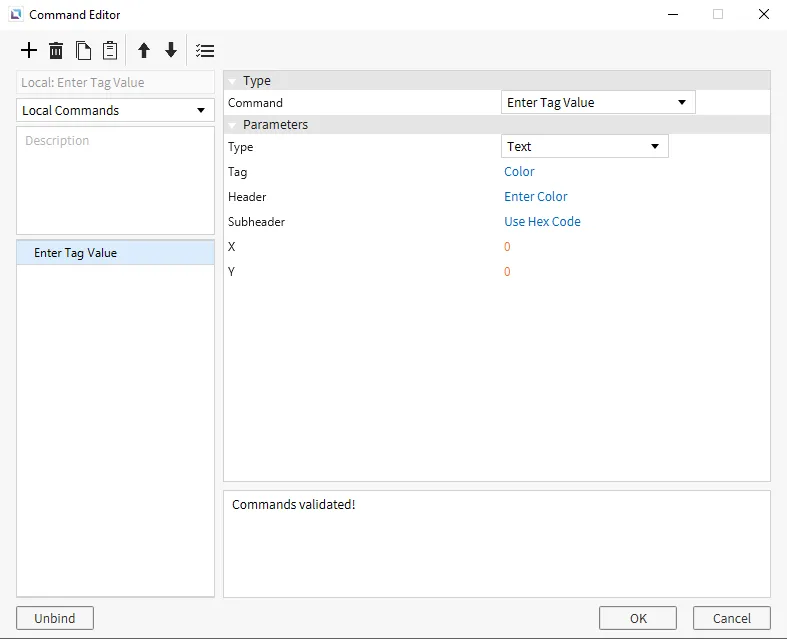Move command up with up arrow

[x=144, y=51]
